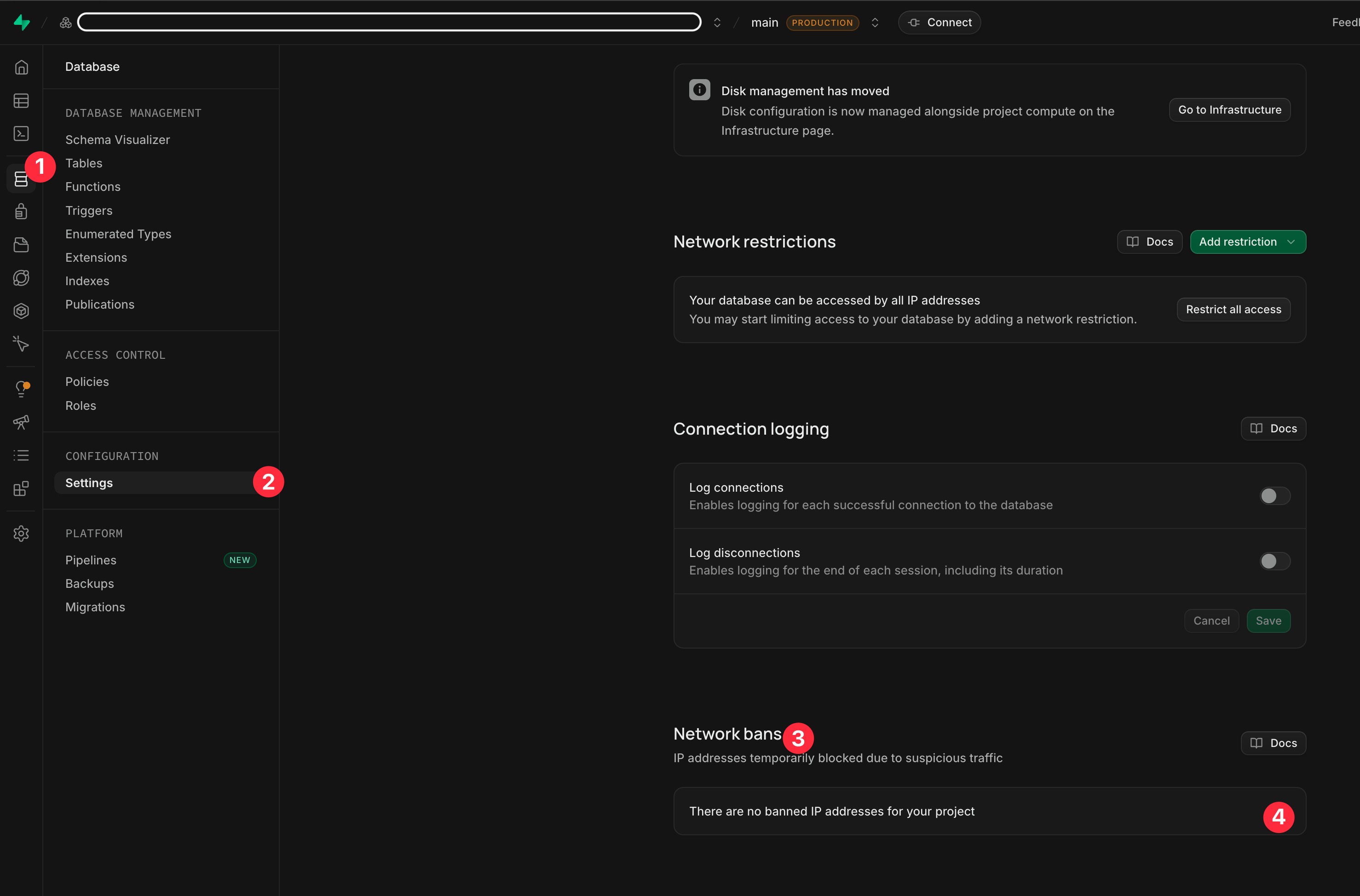Click the organization icon in the breadcrumb
Viewport: 1360px width, 896px height.
(66, 22)
